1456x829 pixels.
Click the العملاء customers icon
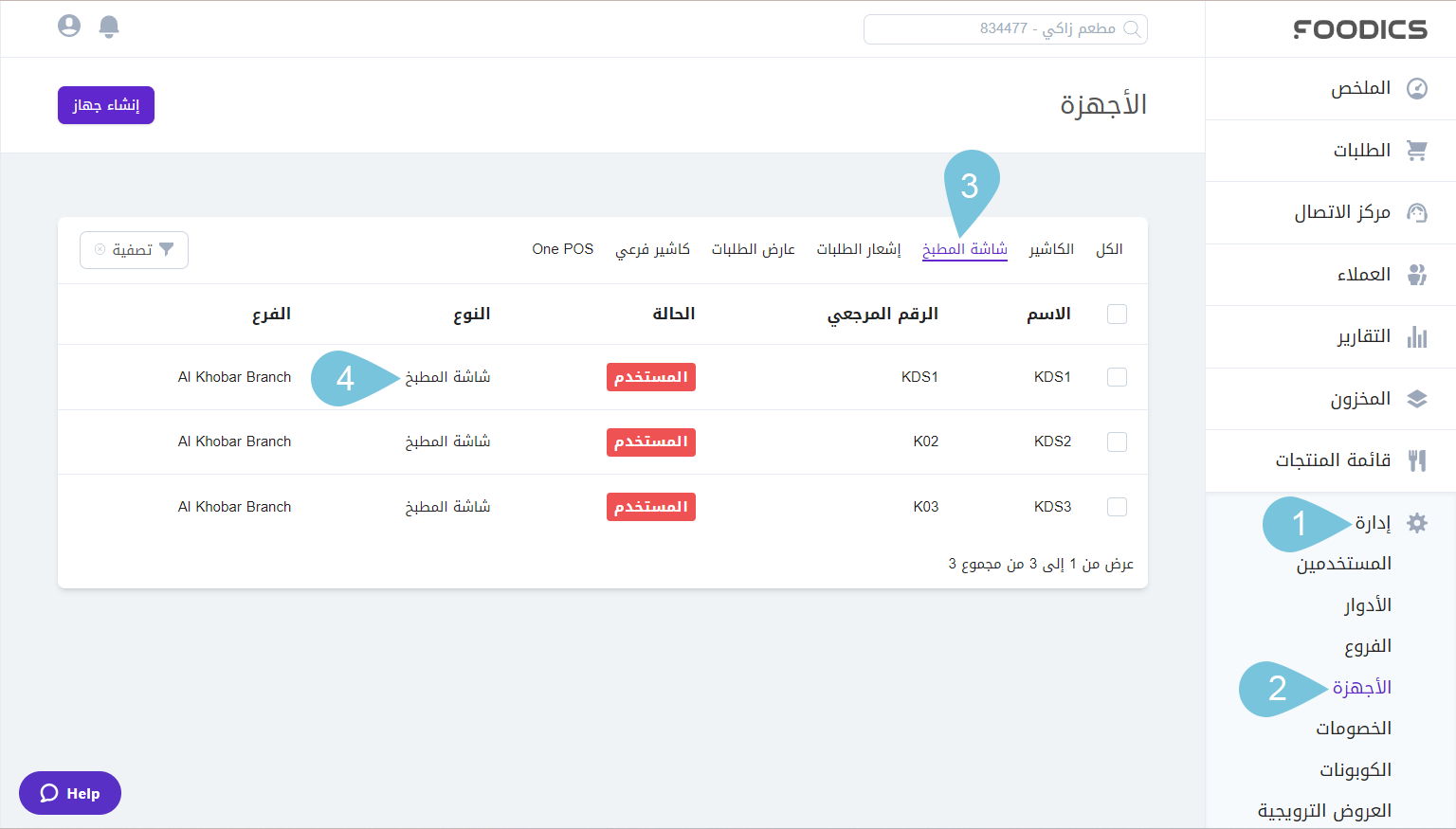pyautogui.click(x=1417, y=274)
